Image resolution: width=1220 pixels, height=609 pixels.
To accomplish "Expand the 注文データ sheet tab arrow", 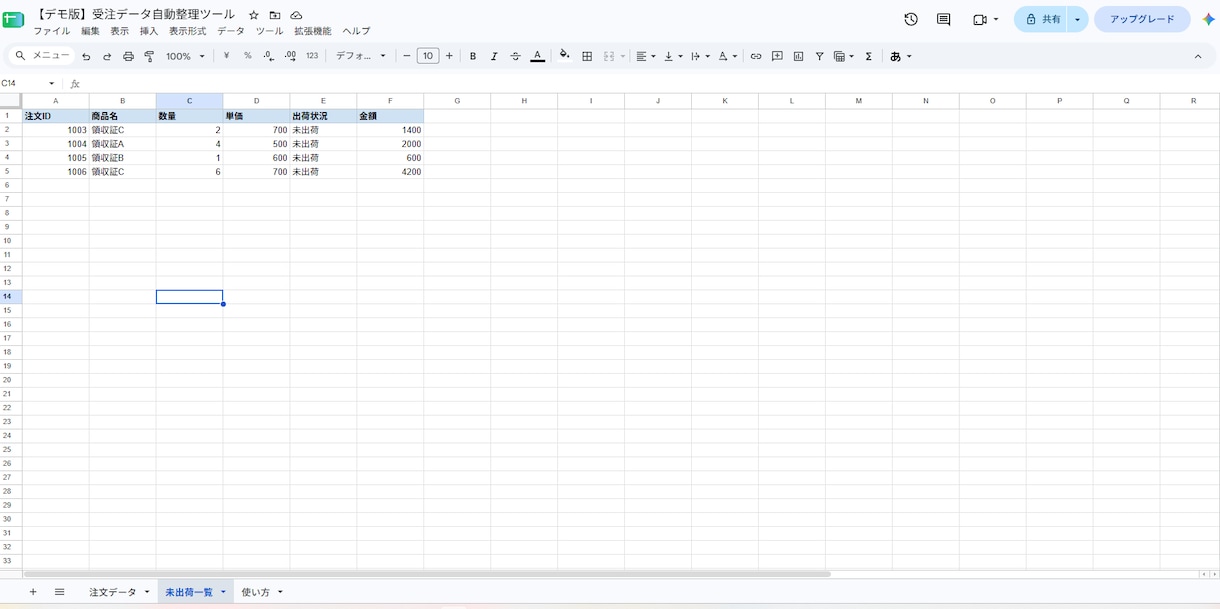I will 147,592.
